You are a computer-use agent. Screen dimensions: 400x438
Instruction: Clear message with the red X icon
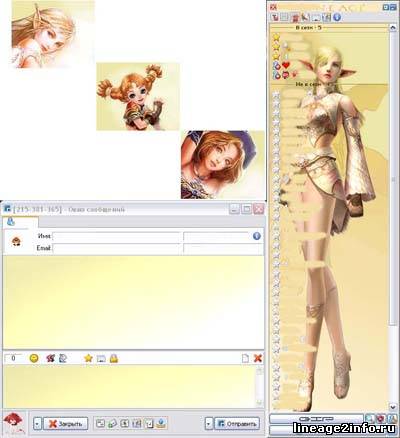(x=257, y=358)
